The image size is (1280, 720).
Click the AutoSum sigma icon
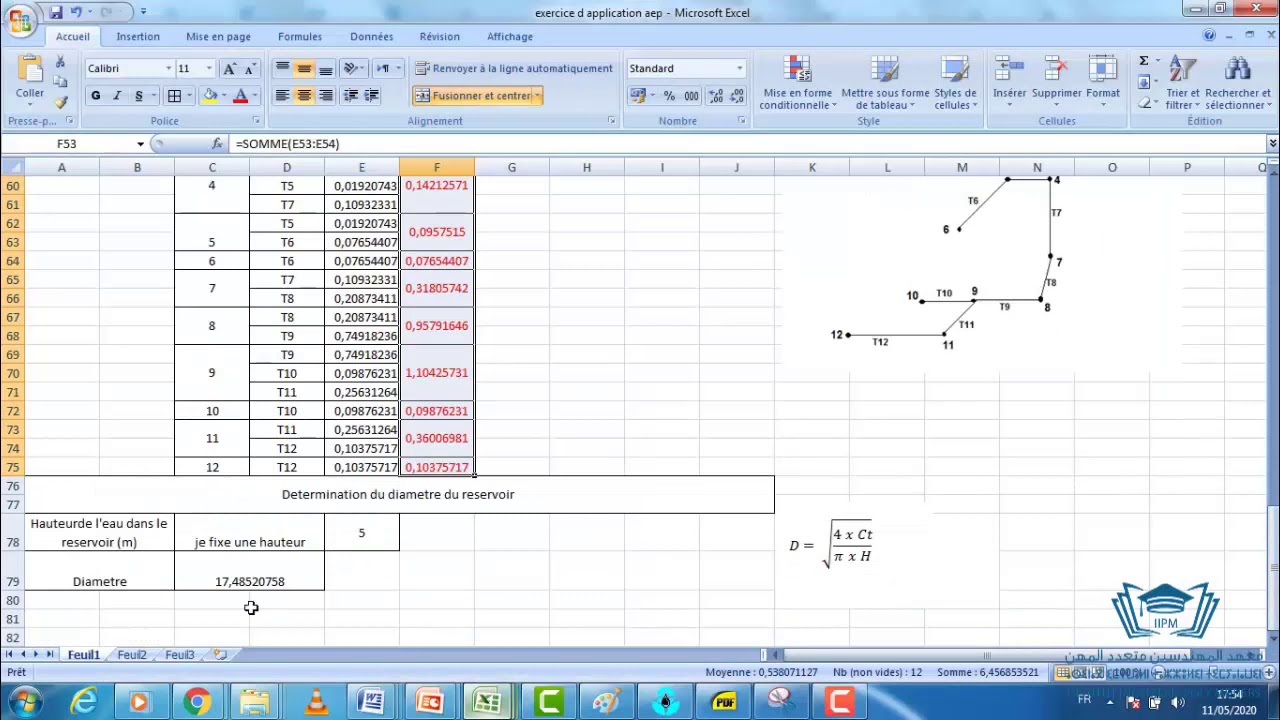[x=1144, y=61]
